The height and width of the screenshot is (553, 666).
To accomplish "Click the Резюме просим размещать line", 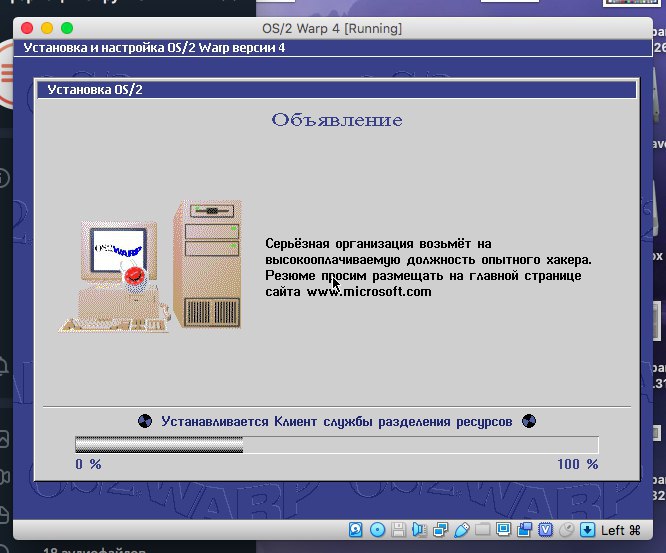I will pos(423,276).
